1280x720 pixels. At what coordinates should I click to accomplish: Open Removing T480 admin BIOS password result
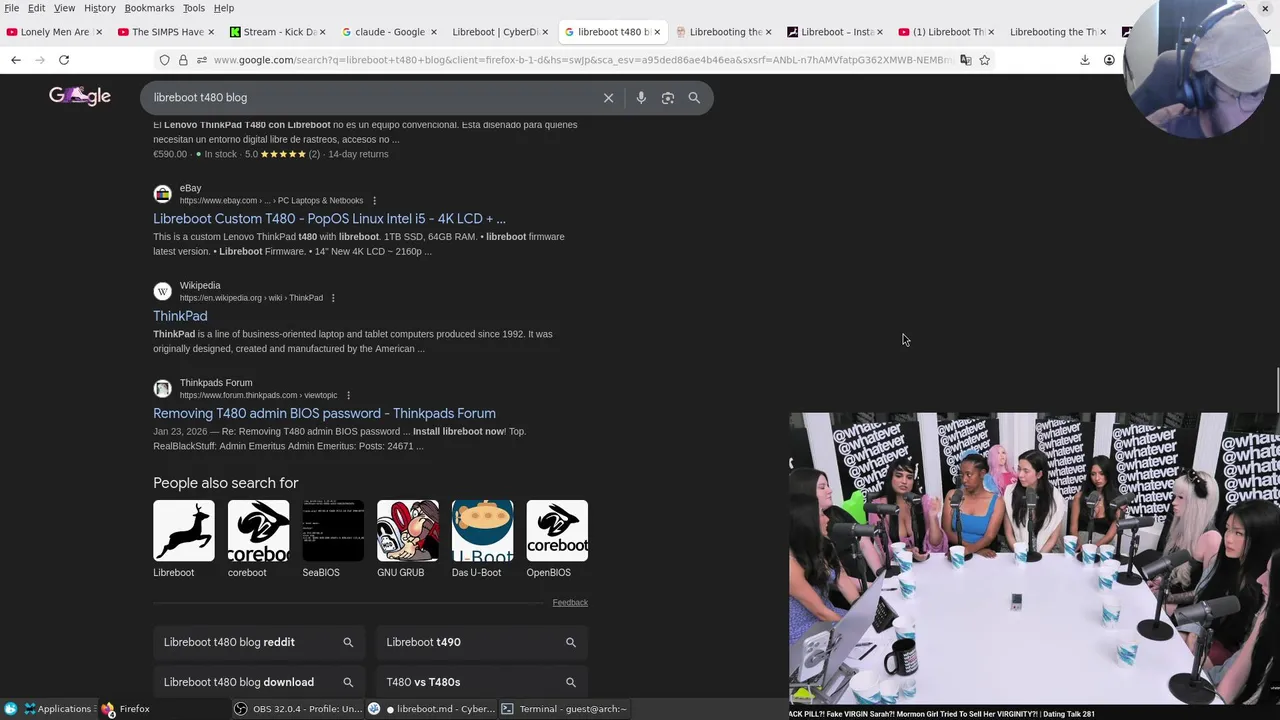tap(324, 413)
